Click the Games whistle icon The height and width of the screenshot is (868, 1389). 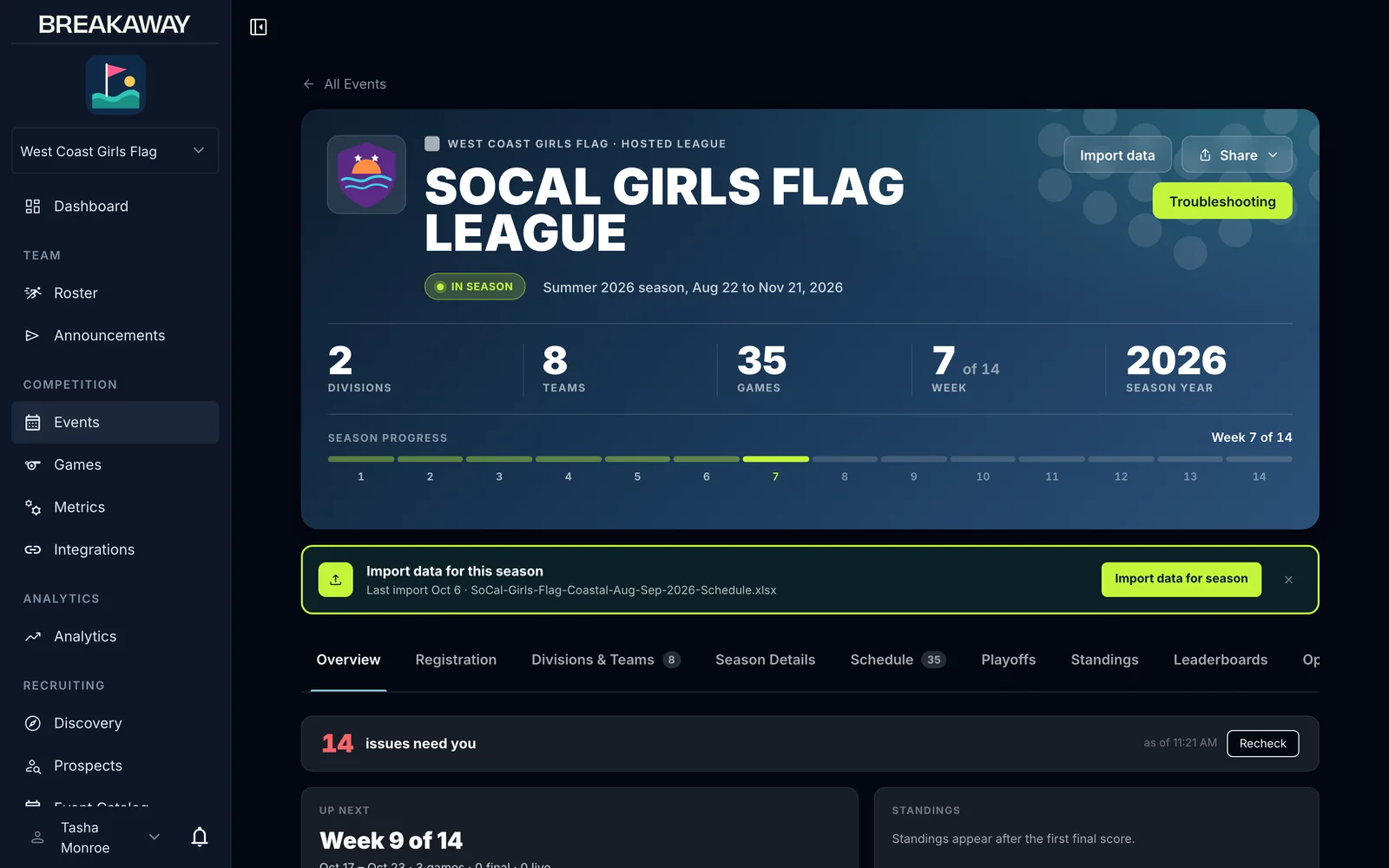33,465
